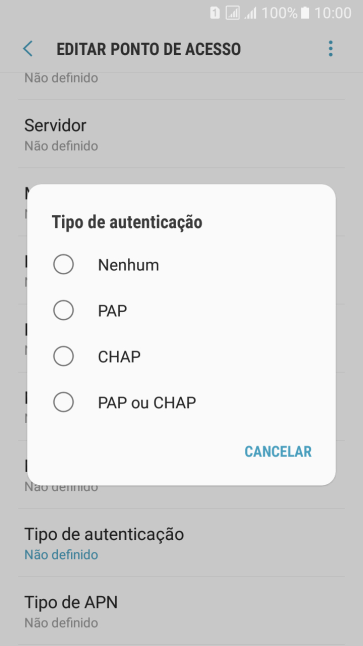Tap the 10:00 clock in status bar
The image size is (363, 646).
pos(333,13)
